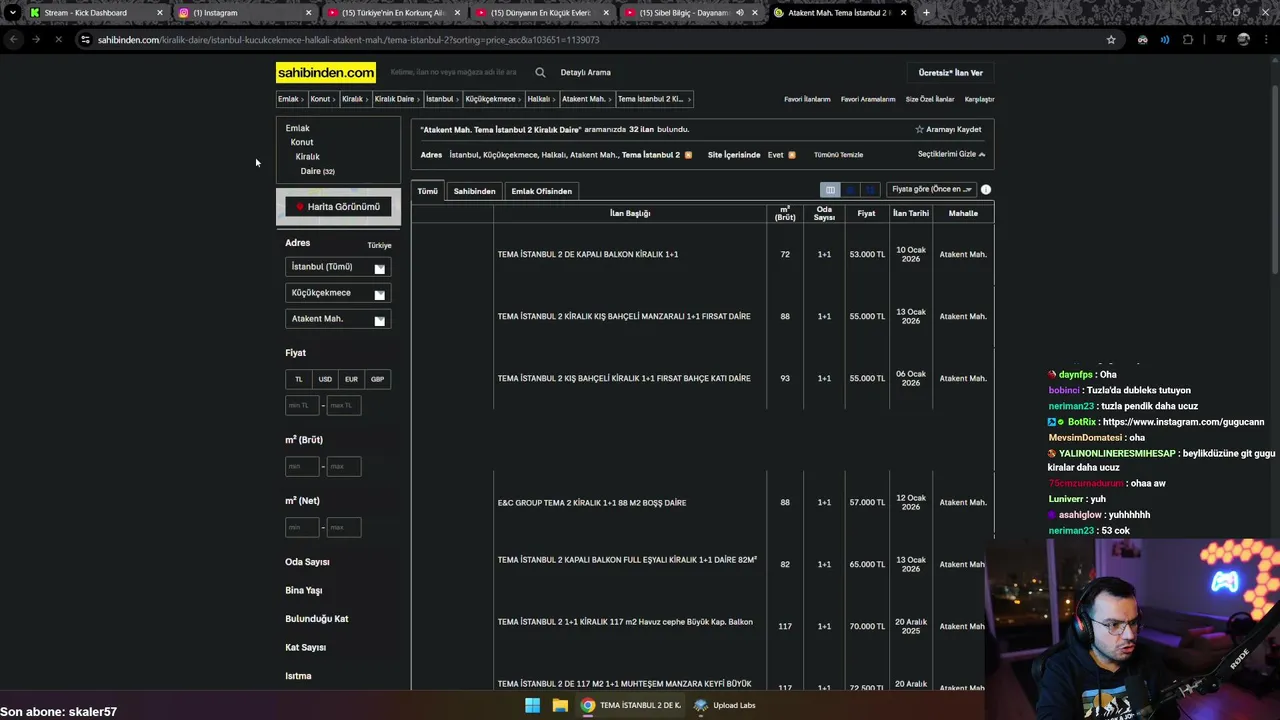Screen dimensions: 1280x720
Task: Expand the Isıtma filter
Action: pyautogui.click(x=298, y=676)
